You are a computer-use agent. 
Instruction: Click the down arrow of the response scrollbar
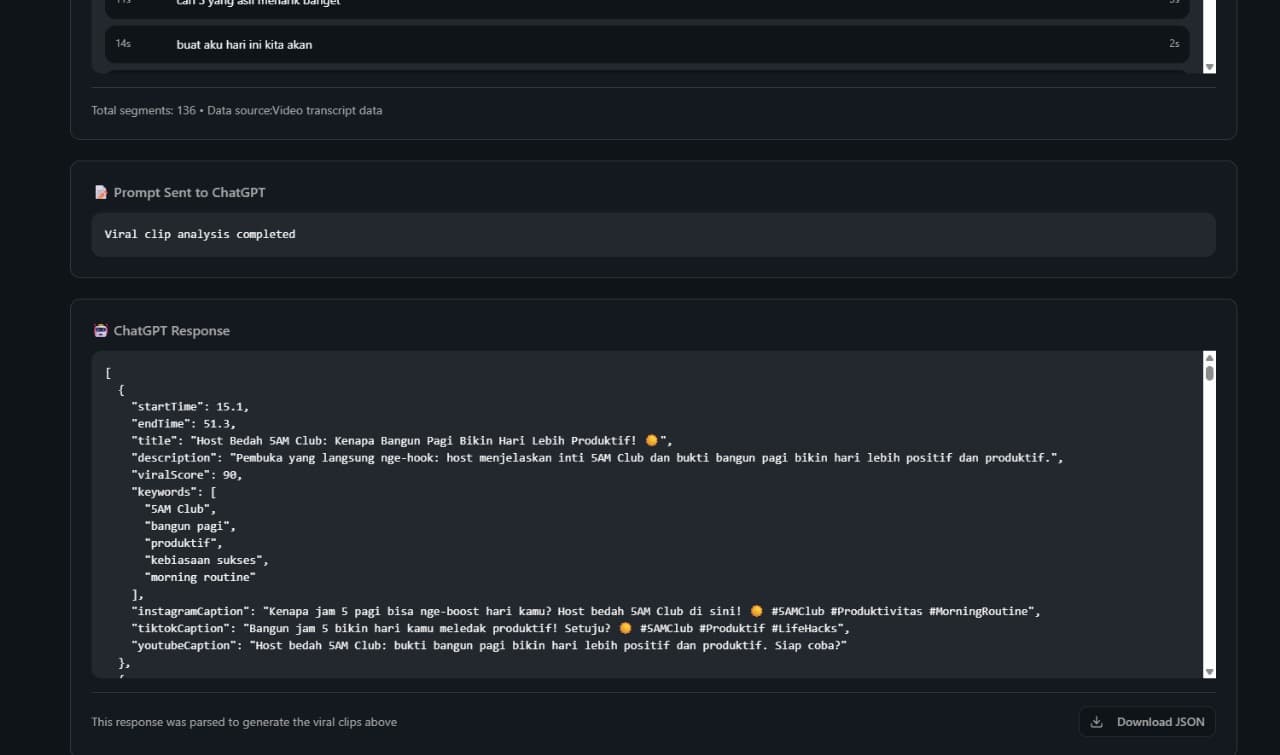point(1209,672)
